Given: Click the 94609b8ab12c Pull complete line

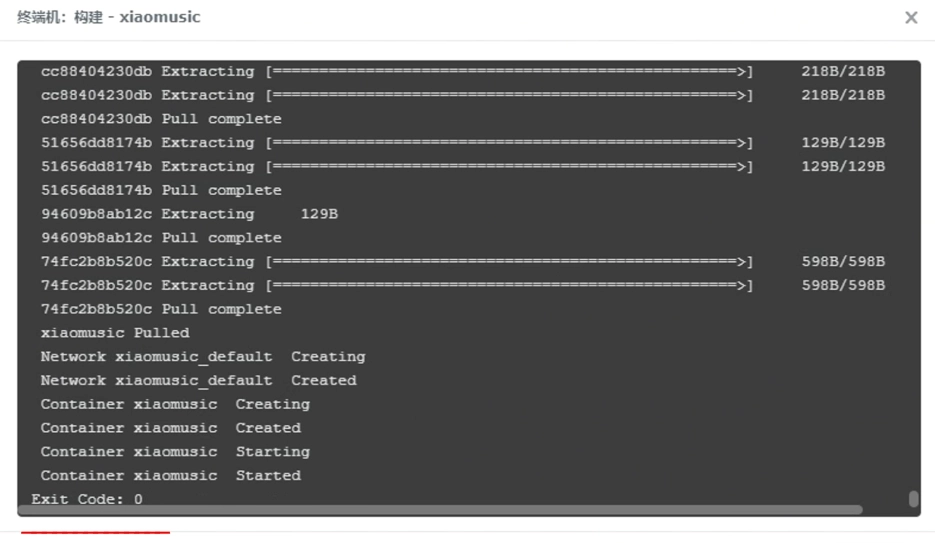Looking at the screenshot, I should click(x=161, y=238).
